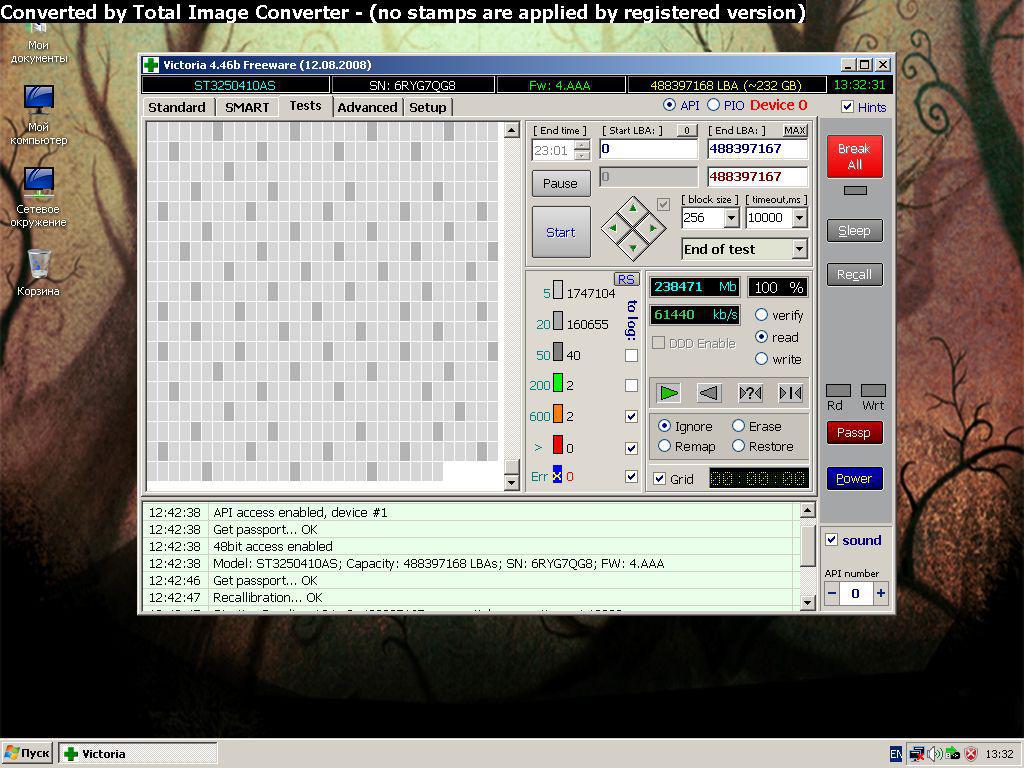
Task: Open the Advanced tab
Action: click(x=367, y=107)
